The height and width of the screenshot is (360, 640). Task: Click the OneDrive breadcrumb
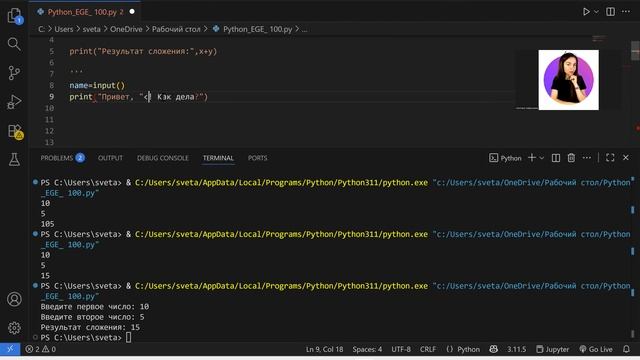click(126, 29)
